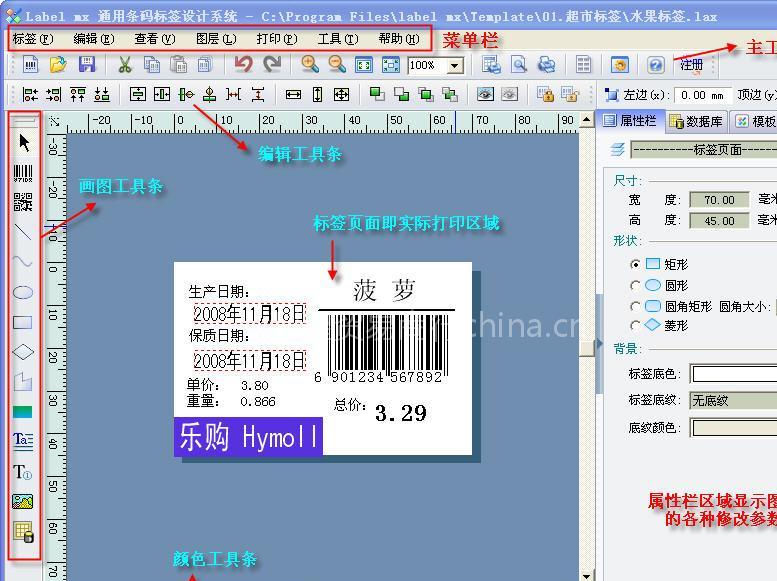Screen dimensions: 777x581
Task: Select the image insert tool
Action: 23,502
